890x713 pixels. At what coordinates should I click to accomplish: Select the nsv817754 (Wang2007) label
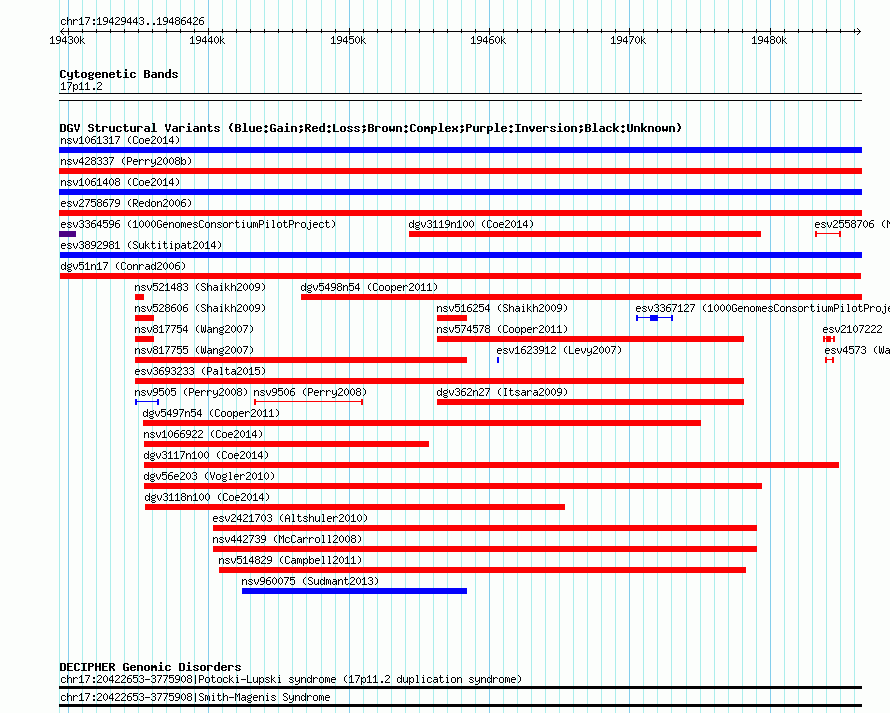point(194,329)
